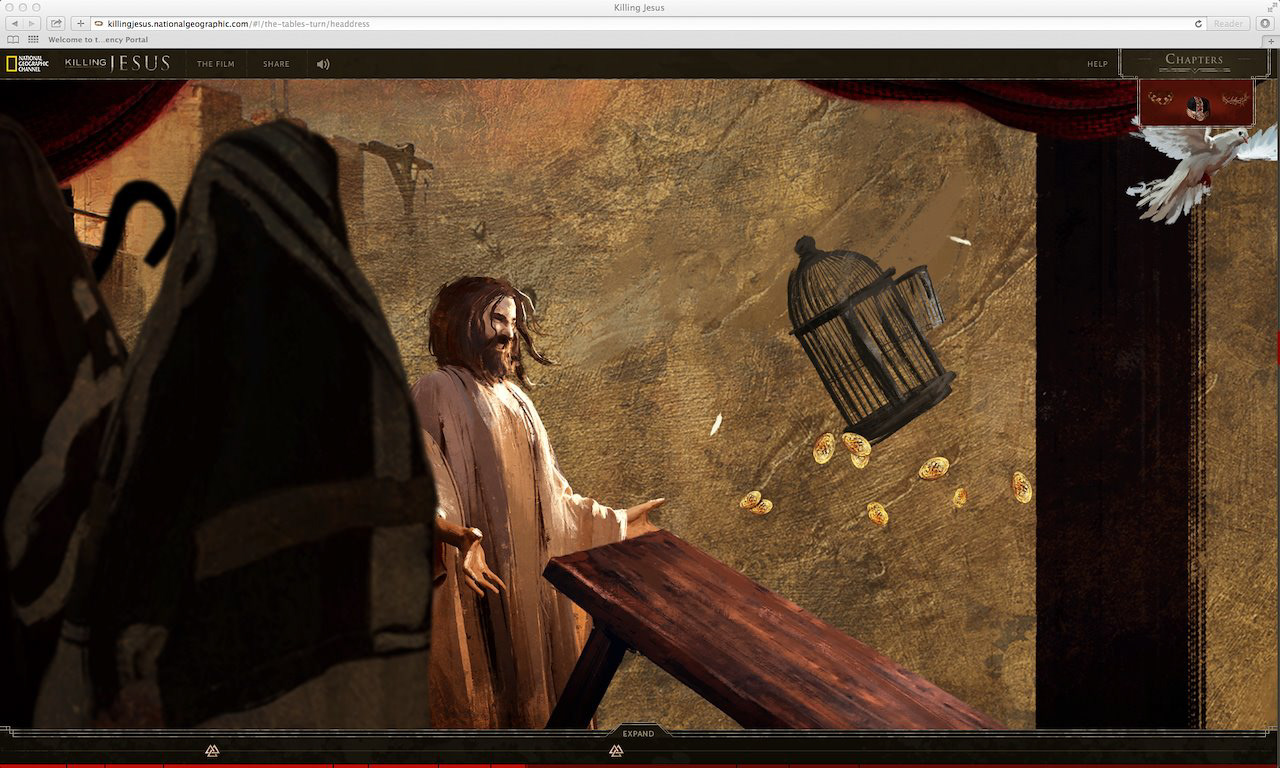Screen dimensions: 1280x768
Task: Open the Killing Jesus title logo
Action: pyautogui.click(x=117, y=64)
